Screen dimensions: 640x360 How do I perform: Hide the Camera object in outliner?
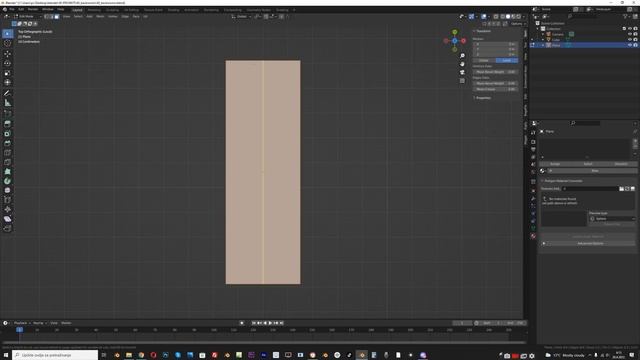[629, 34]
